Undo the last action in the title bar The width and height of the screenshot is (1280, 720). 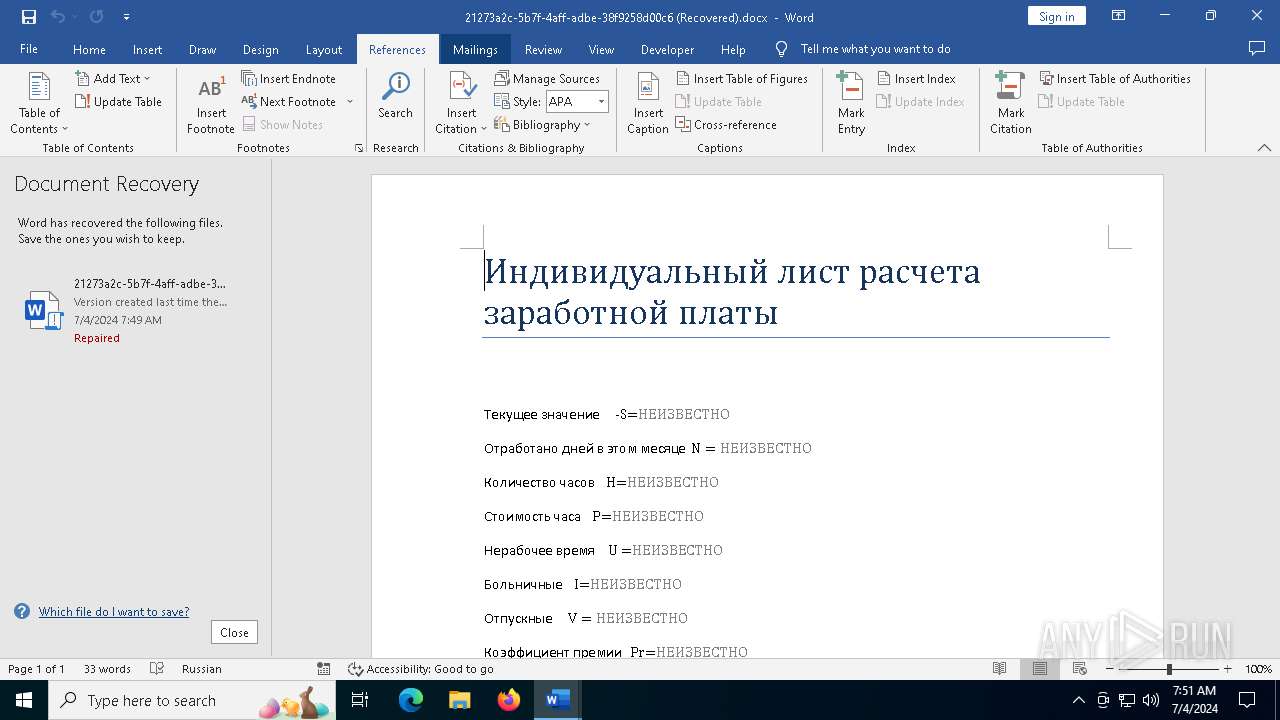(58, 17)
